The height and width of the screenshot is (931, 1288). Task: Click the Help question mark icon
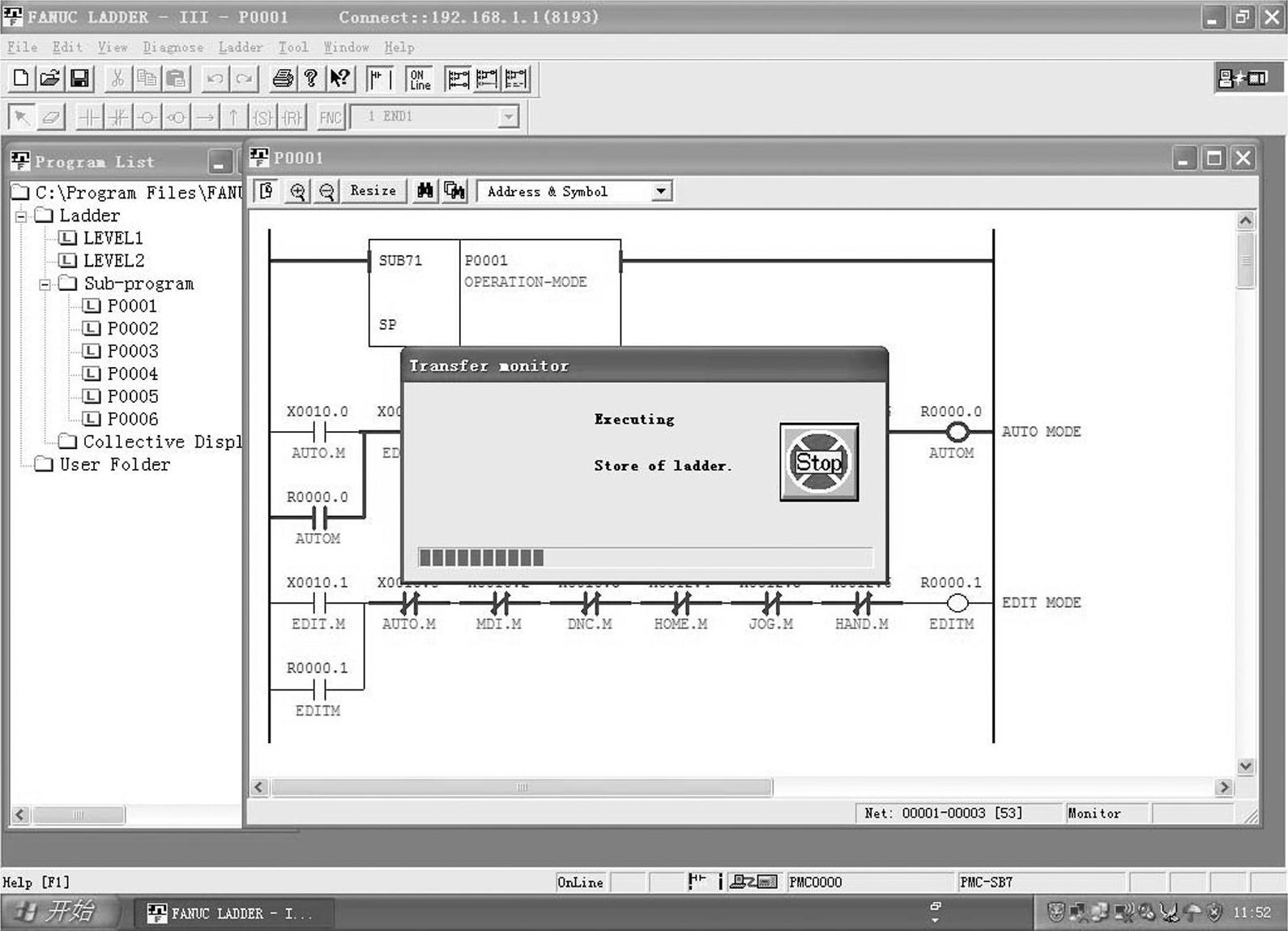[x=311, y=79]
